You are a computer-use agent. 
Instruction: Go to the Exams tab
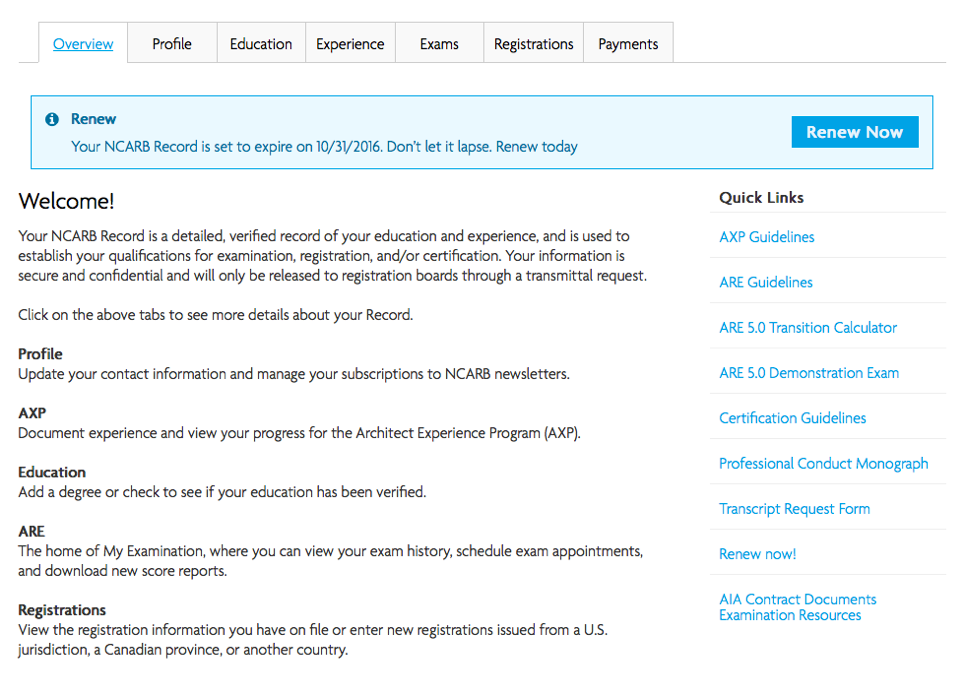click(x=438, y=43)
